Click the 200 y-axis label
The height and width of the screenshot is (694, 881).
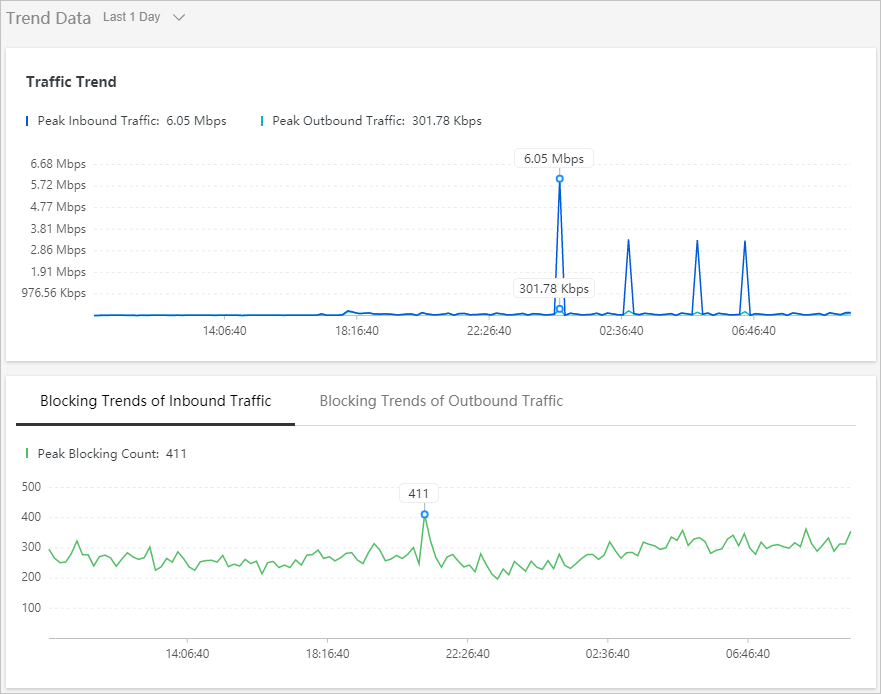tap(31, 577)
